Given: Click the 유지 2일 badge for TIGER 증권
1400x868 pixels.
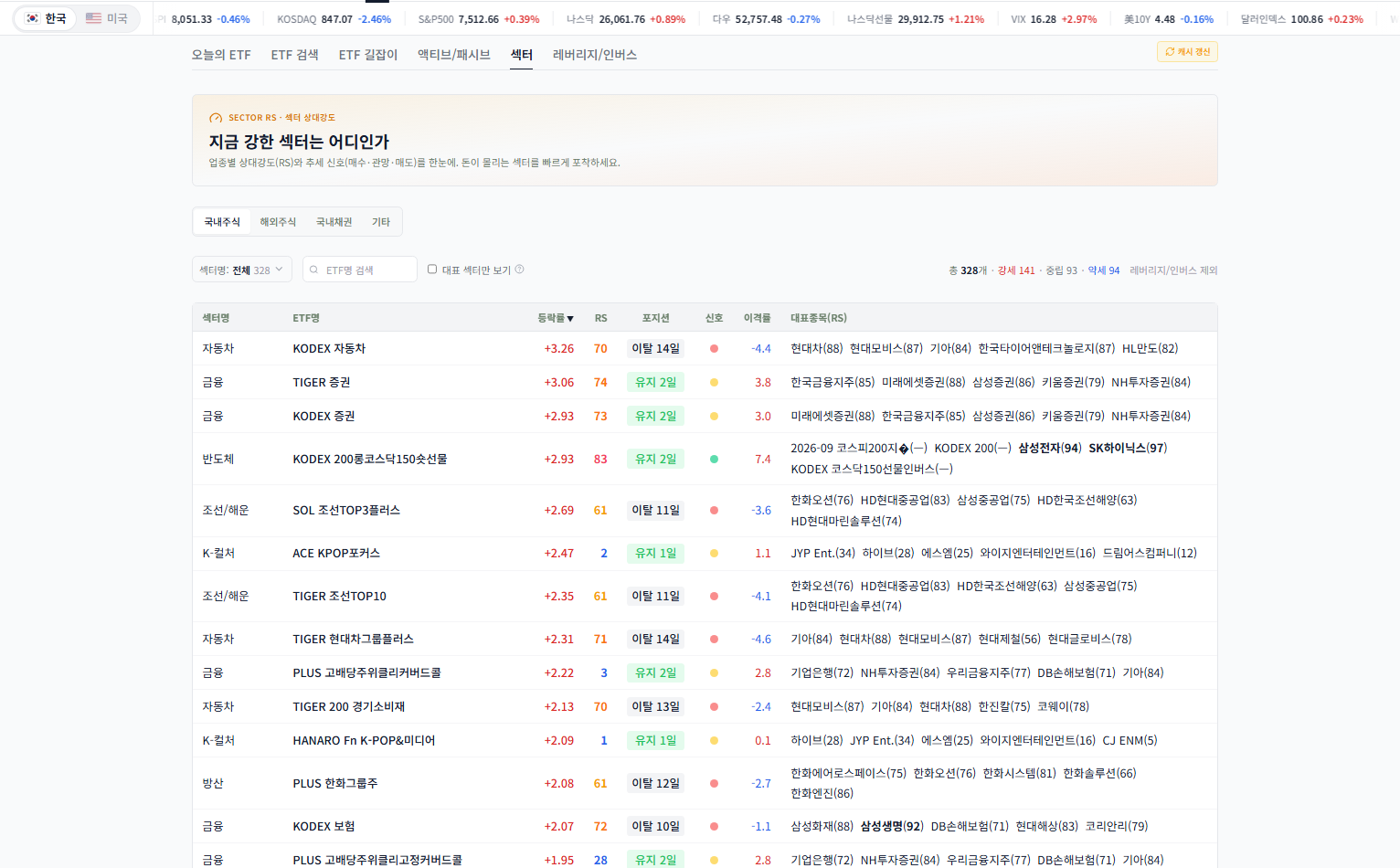Looking at the screenshot, I should [656, 382].
